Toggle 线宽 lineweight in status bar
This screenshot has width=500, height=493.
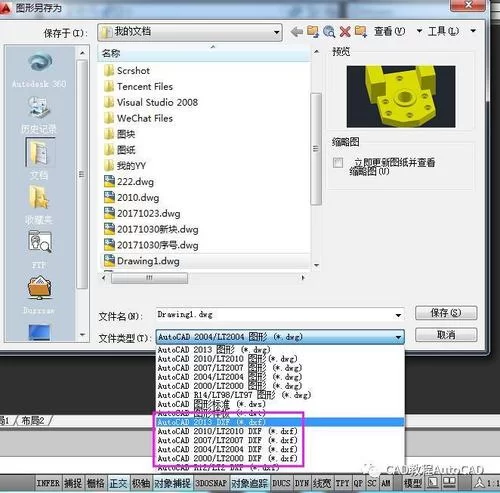(322, 483)
